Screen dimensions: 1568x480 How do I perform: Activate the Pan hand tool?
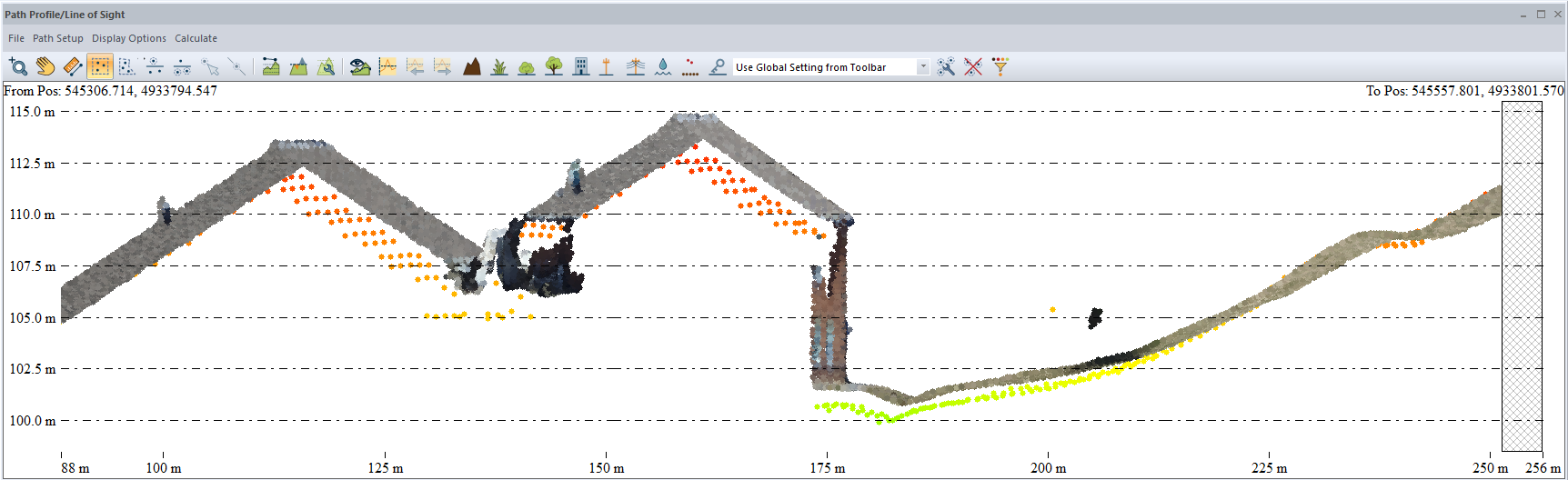pos(45,66)
